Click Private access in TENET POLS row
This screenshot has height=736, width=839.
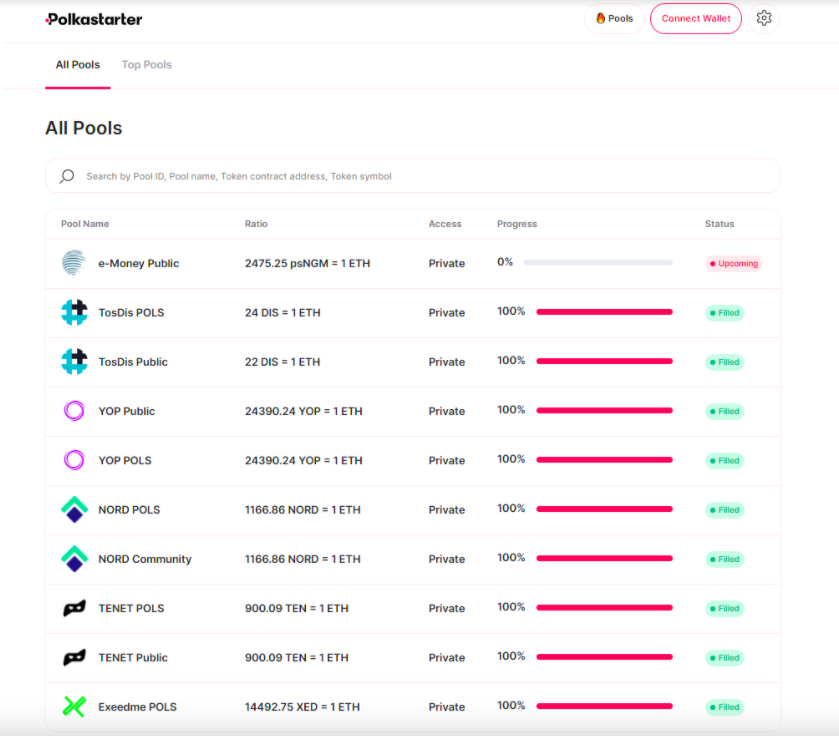tap(447, 608)
